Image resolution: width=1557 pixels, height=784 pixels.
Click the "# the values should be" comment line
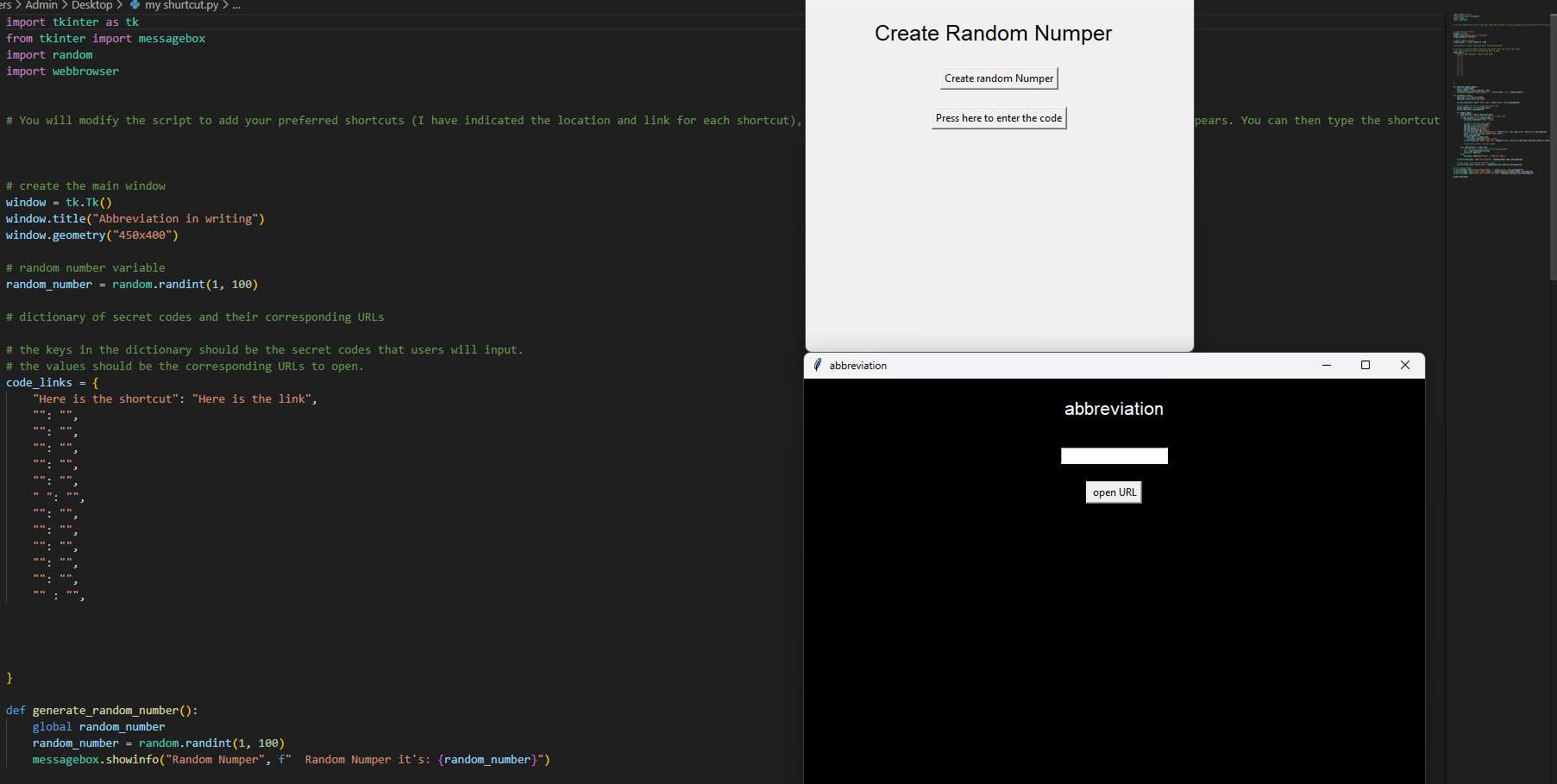coord(185,367)
